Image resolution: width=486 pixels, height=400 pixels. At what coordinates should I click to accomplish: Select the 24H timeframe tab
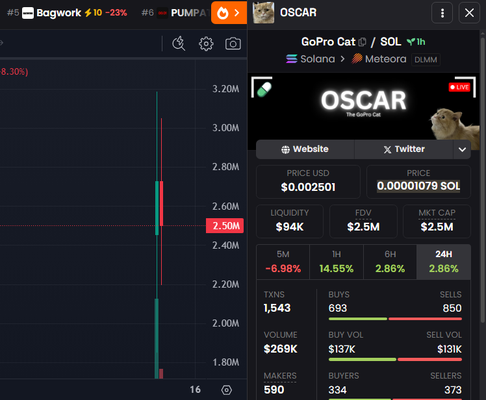444,262
